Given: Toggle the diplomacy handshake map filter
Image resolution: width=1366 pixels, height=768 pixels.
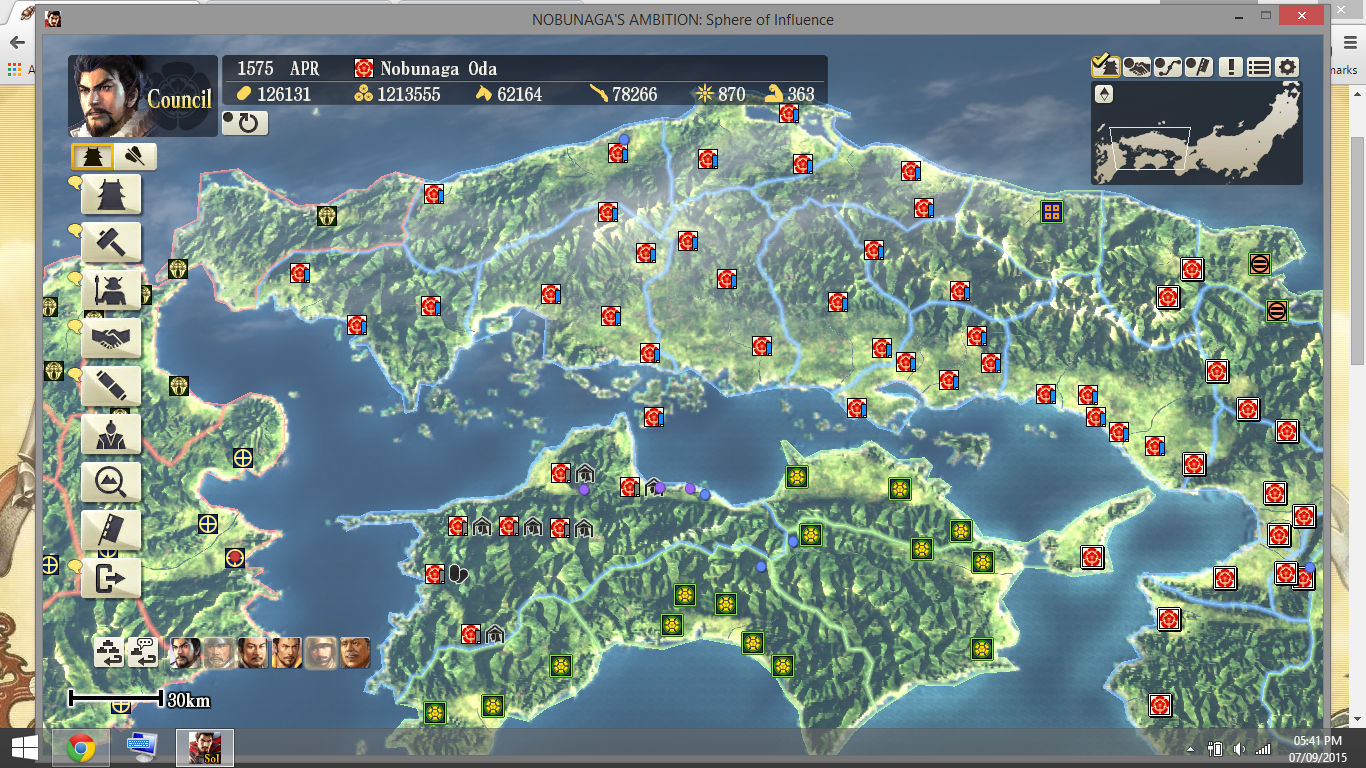Looking at the screenshot, I should 1136,67.
